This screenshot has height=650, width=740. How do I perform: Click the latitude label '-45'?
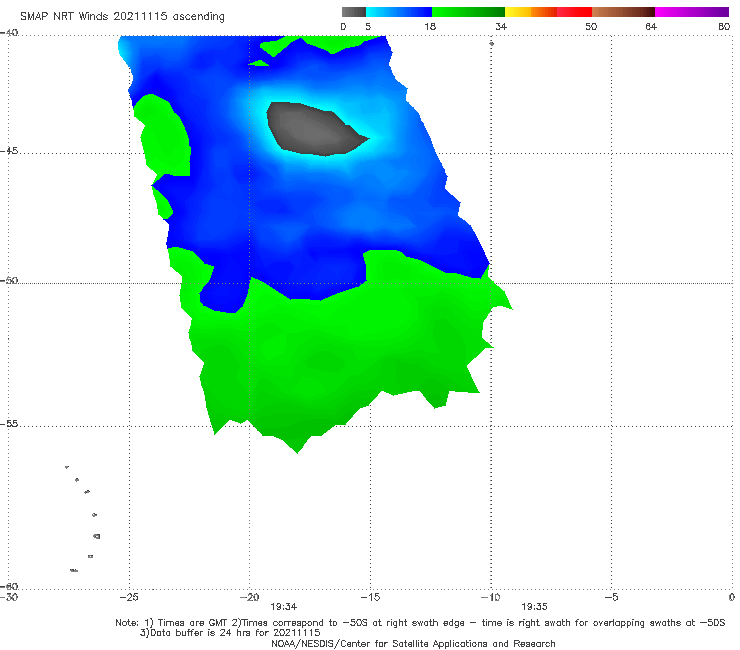[x=9, y=151]
